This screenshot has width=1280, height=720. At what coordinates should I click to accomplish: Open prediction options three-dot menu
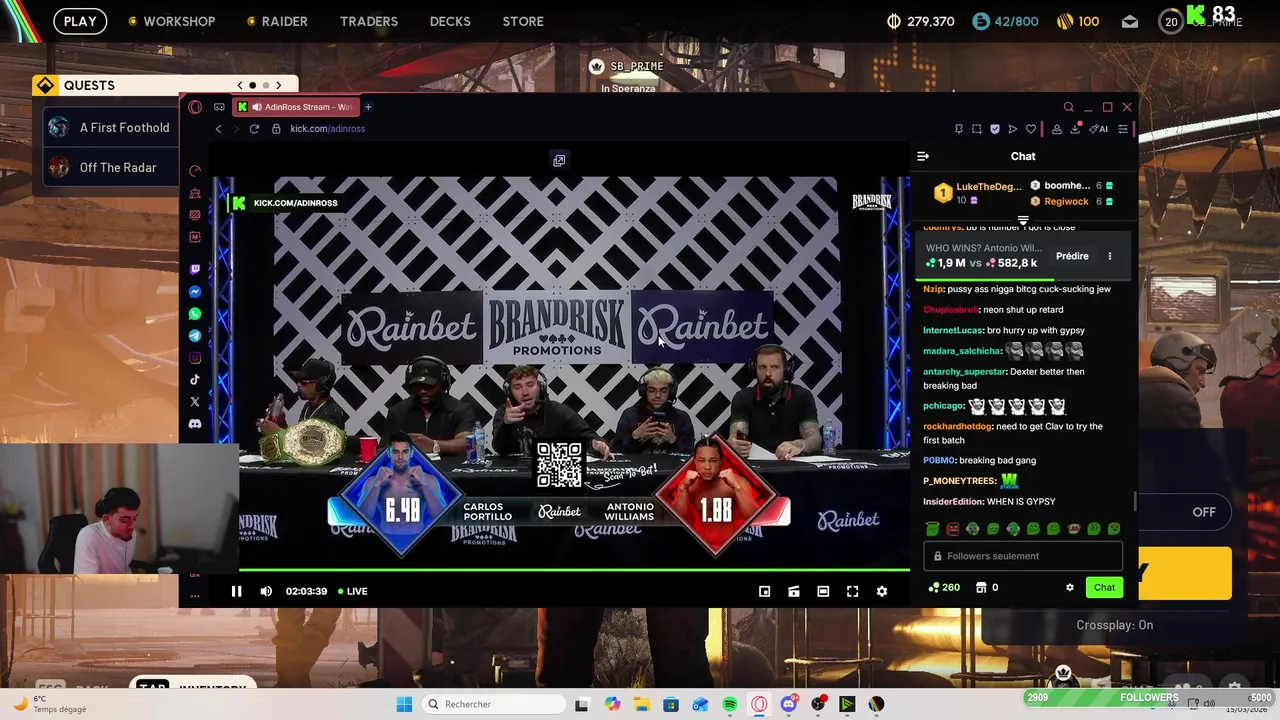1109,256
